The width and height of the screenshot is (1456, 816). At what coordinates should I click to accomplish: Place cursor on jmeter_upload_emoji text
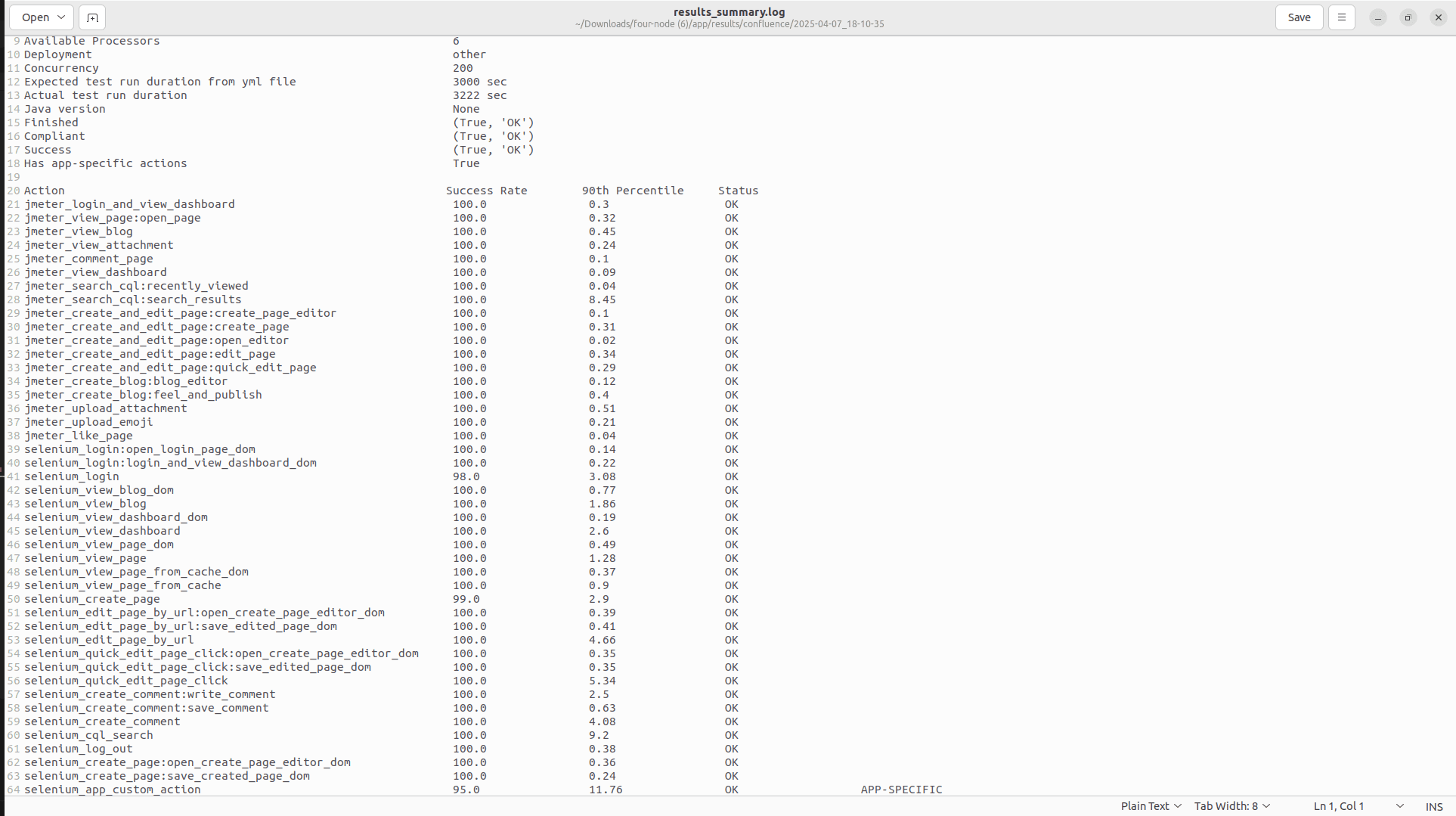pyautogui.click(x=88, y=422)
